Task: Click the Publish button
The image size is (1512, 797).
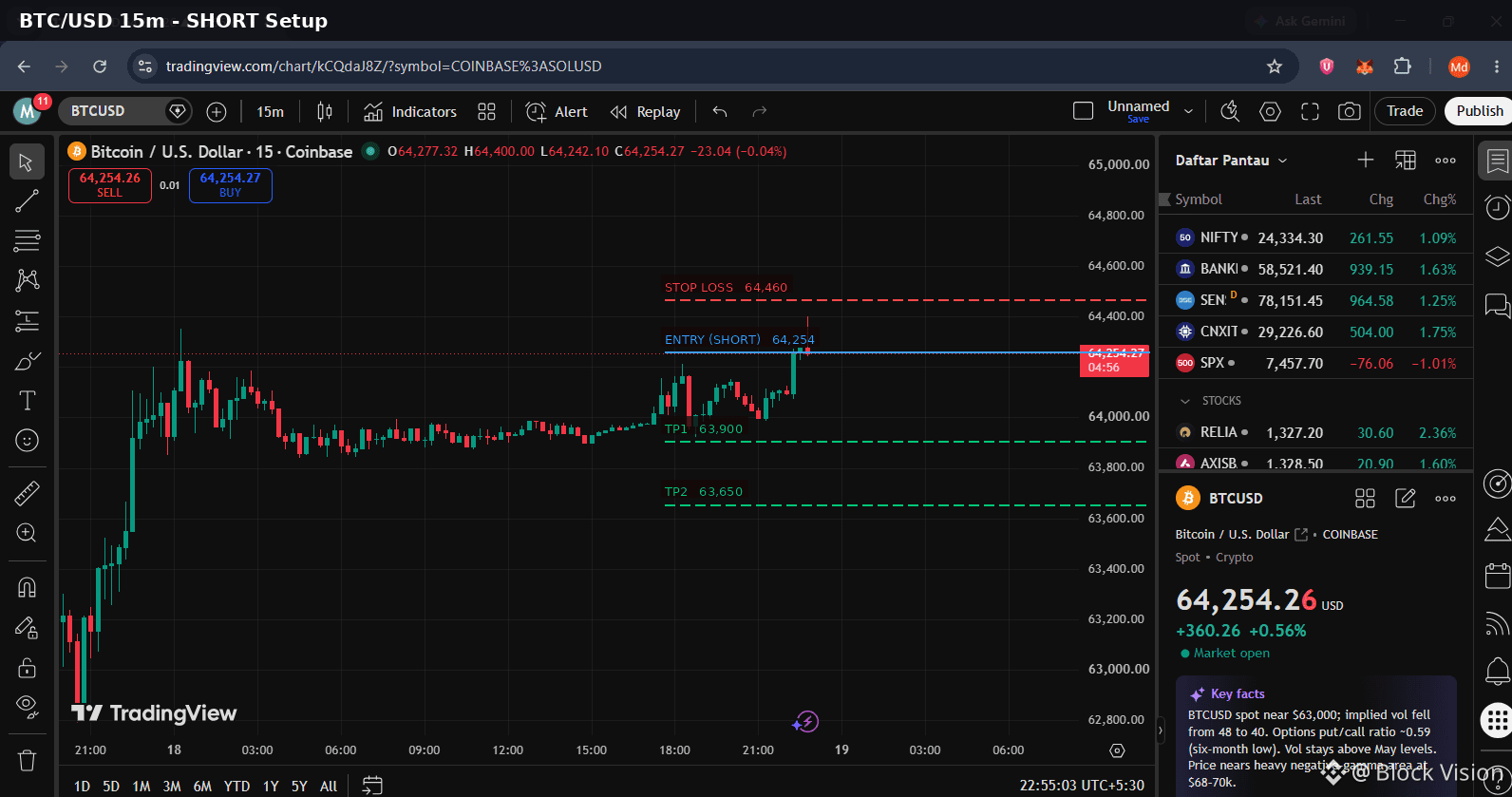Action: pos(1479,111)
